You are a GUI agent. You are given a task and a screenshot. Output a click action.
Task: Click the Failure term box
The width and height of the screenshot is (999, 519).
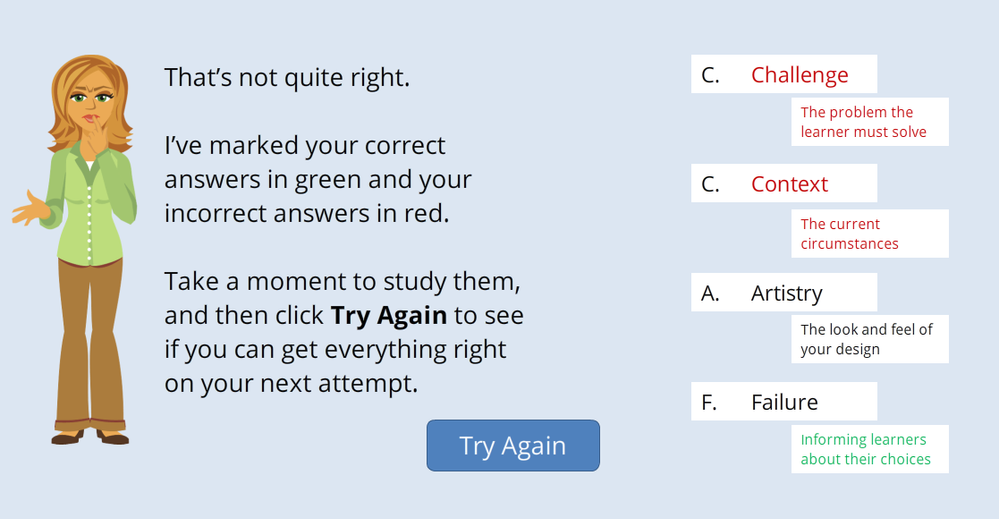point(784,401)
